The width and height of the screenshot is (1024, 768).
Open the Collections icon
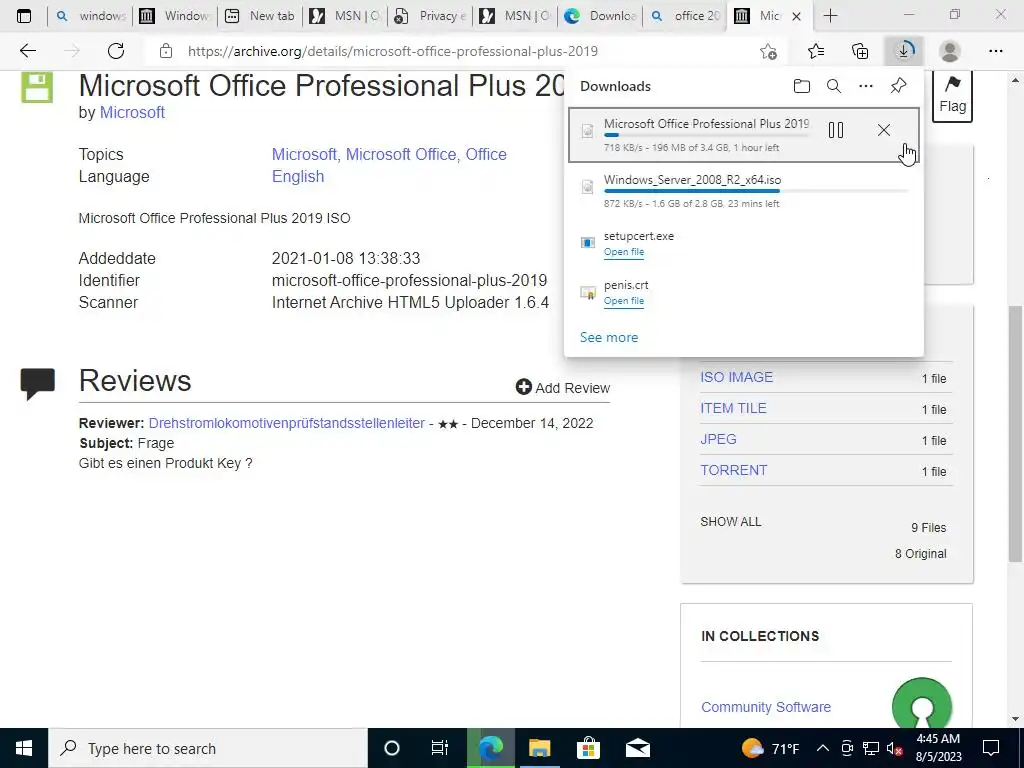click(x=860, y=51)
